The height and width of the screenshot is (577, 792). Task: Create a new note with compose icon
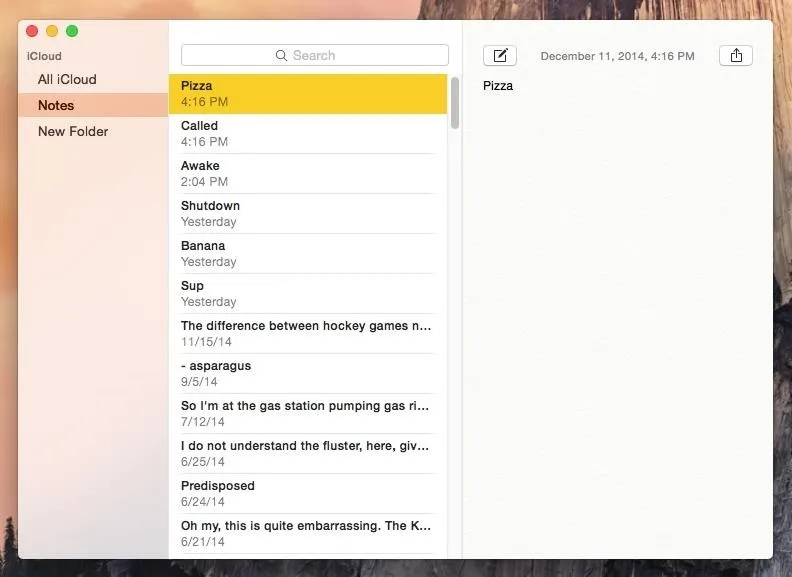click(500, 56)
